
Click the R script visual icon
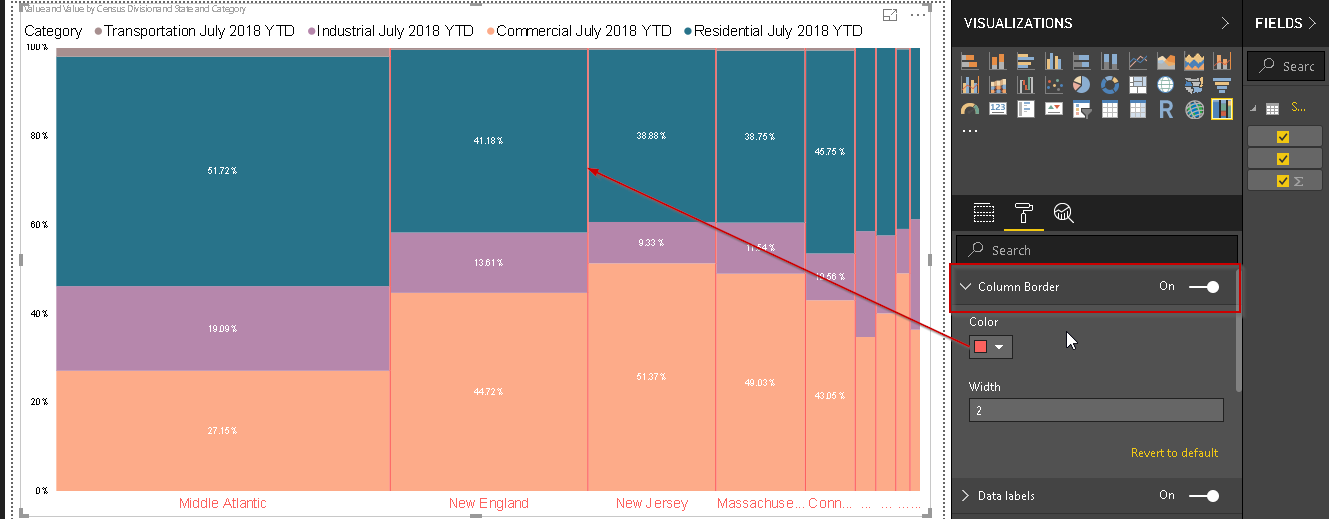point(1165,109)
